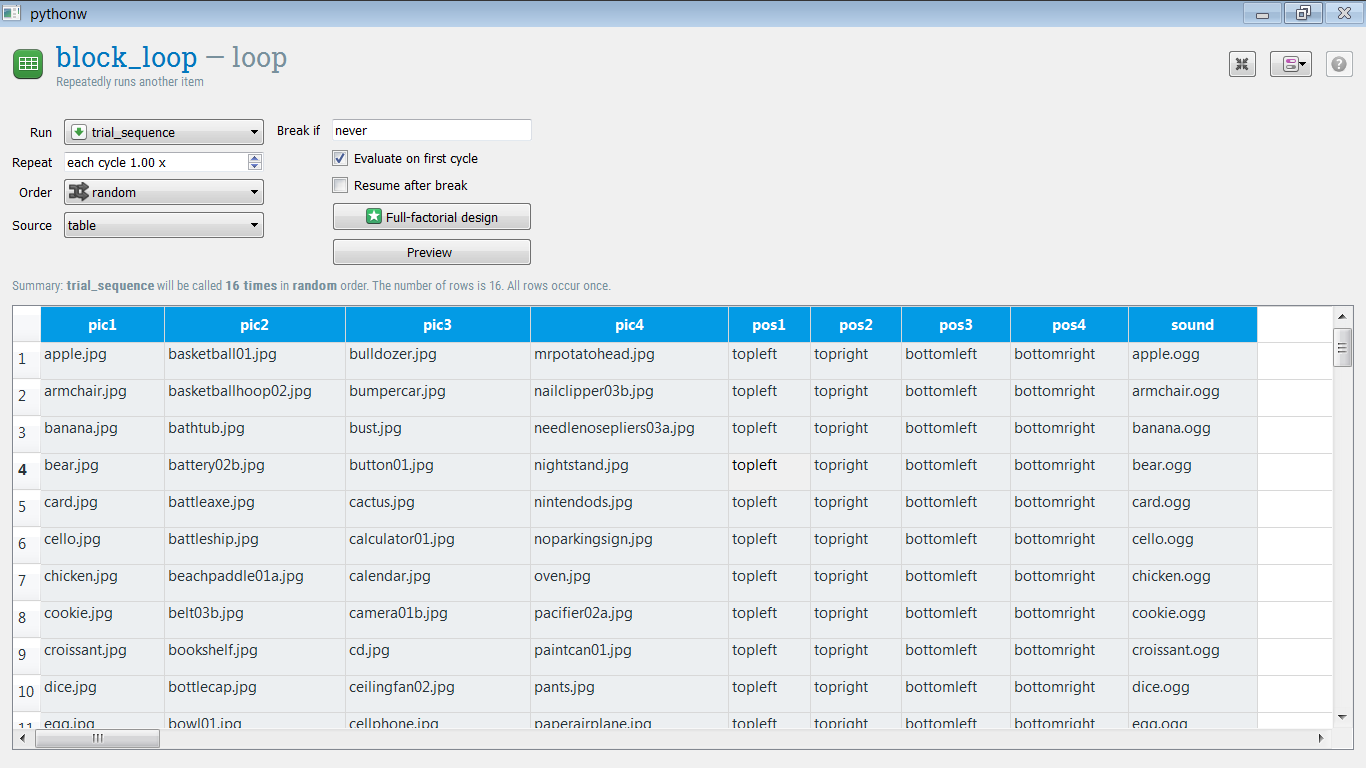Enable Resume after break checkbox
1366x768 pixels.
coord(340,185)
